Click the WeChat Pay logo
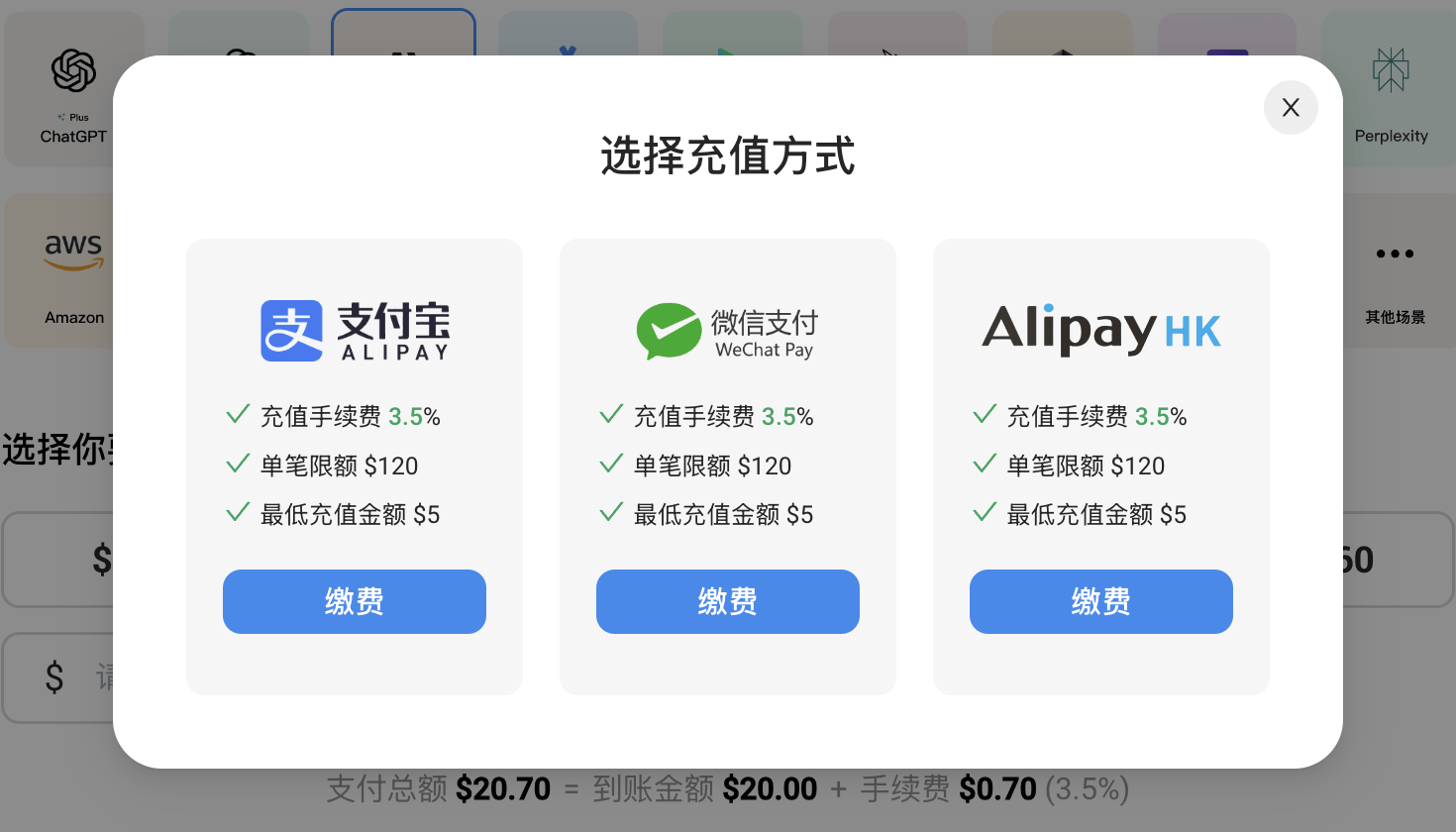This screenshot has width=1456, height=832. point(727,332)
